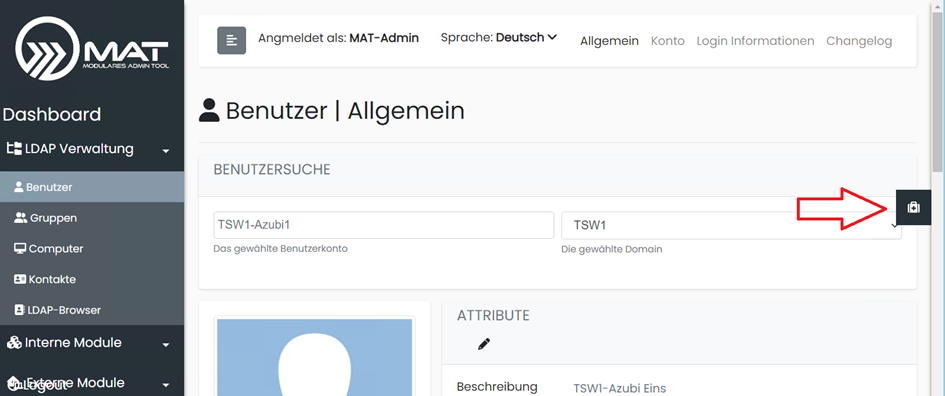Expand the Externe Module menu arrow
The height and width of the screenshot is (396, 945).
(166, 385)
